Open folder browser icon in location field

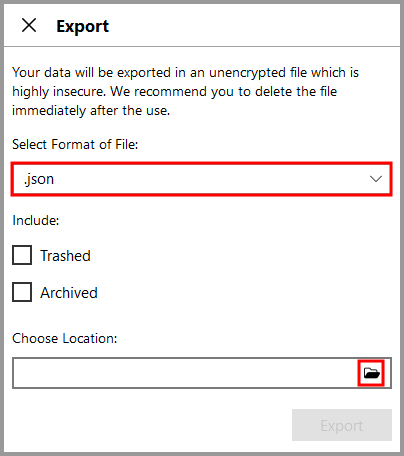point(371,373)
